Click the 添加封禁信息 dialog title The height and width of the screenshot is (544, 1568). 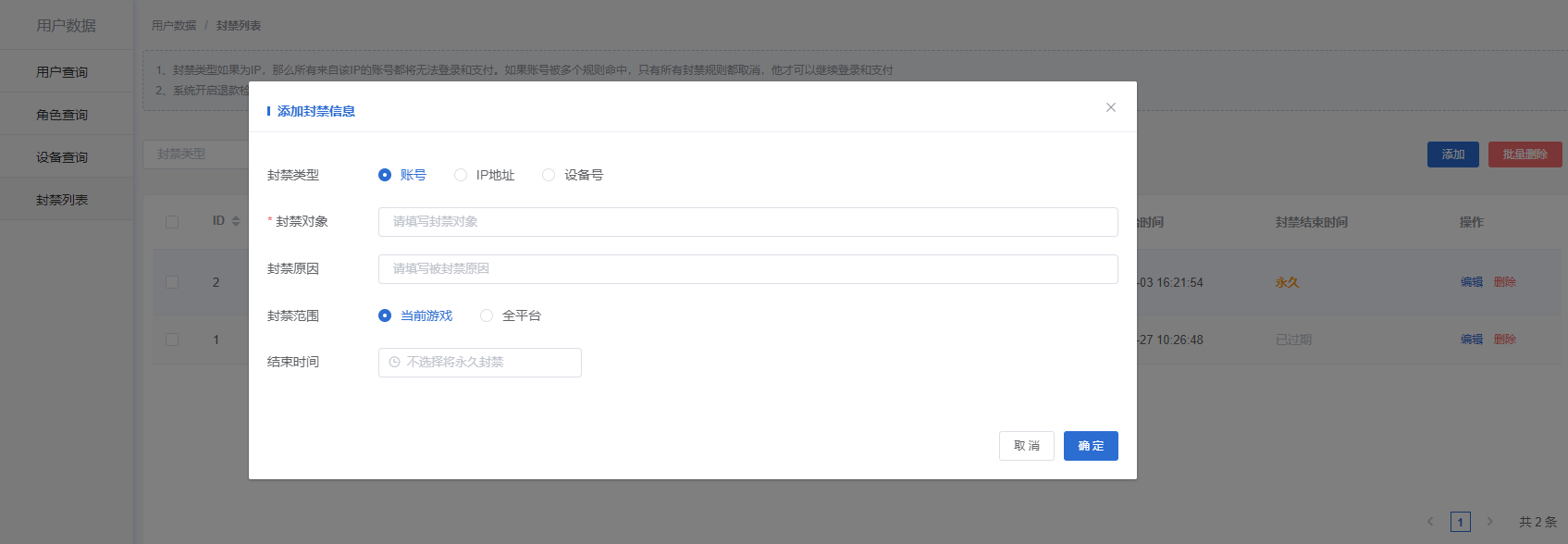[316, 111]
